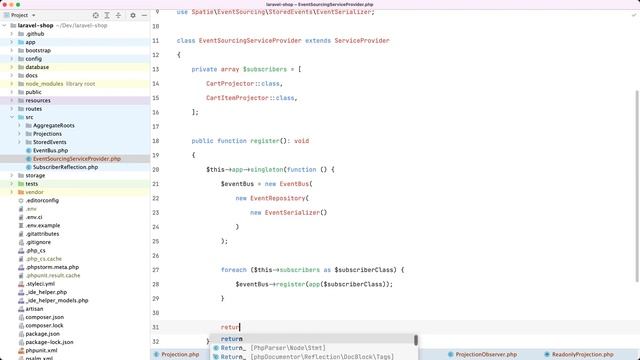Click the vendor folder icon
The height and width of the screenshot is (360, 640).
(x=21, y=192)
